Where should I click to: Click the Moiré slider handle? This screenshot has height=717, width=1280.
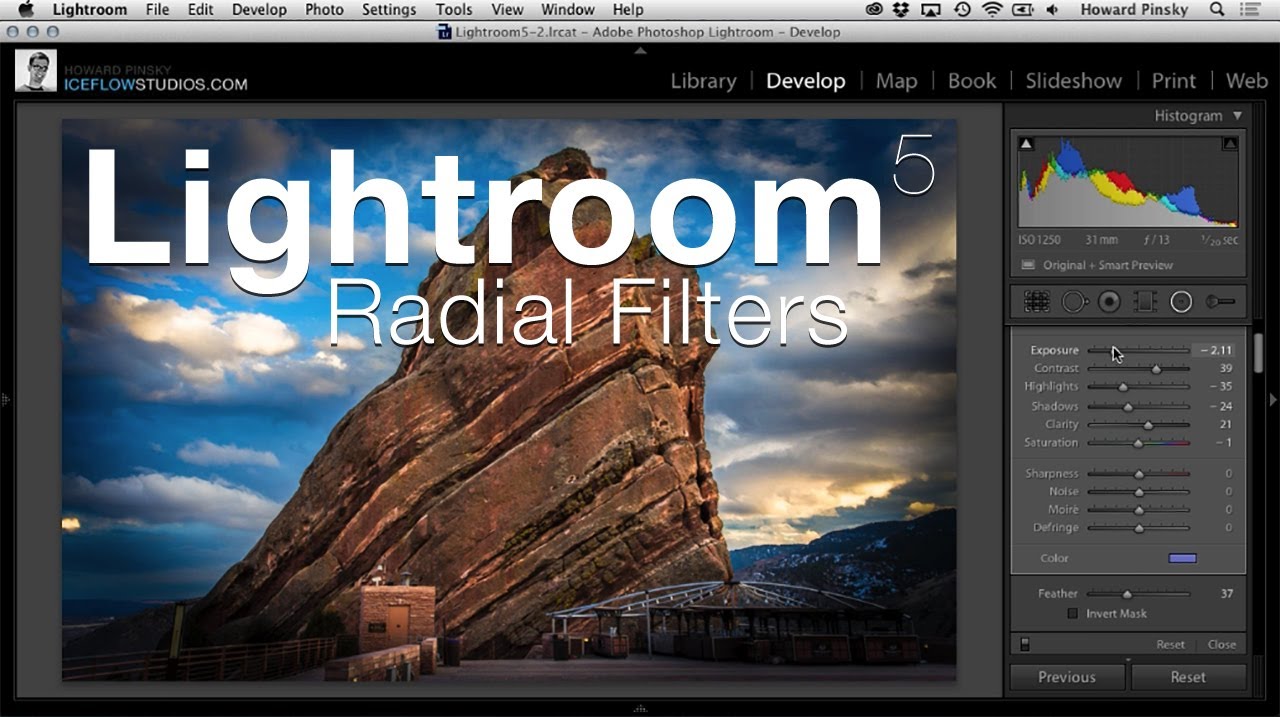1138,510
